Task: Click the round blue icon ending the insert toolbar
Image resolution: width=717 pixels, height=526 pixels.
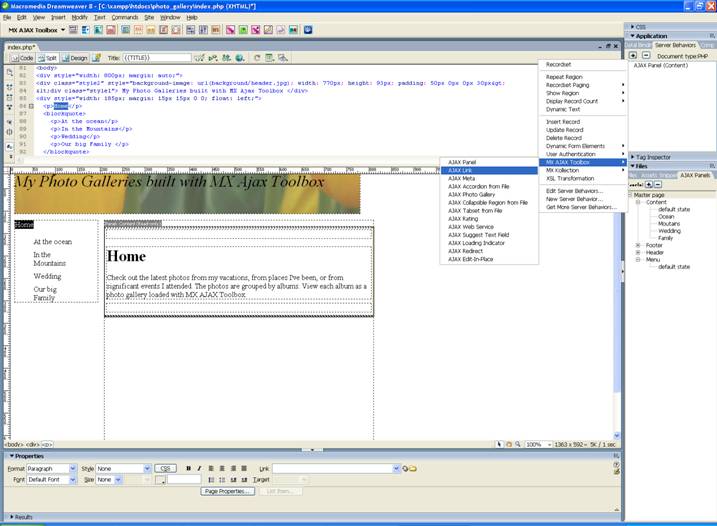Action: pyautogui.click(x=308, y=30)
